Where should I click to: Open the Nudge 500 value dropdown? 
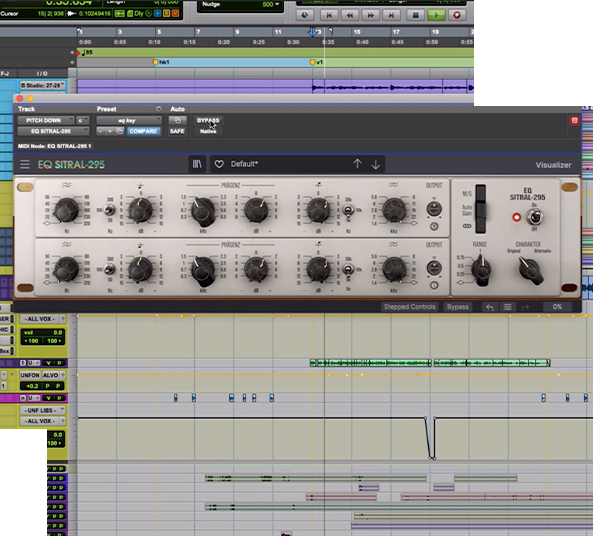tap(271, 4)
